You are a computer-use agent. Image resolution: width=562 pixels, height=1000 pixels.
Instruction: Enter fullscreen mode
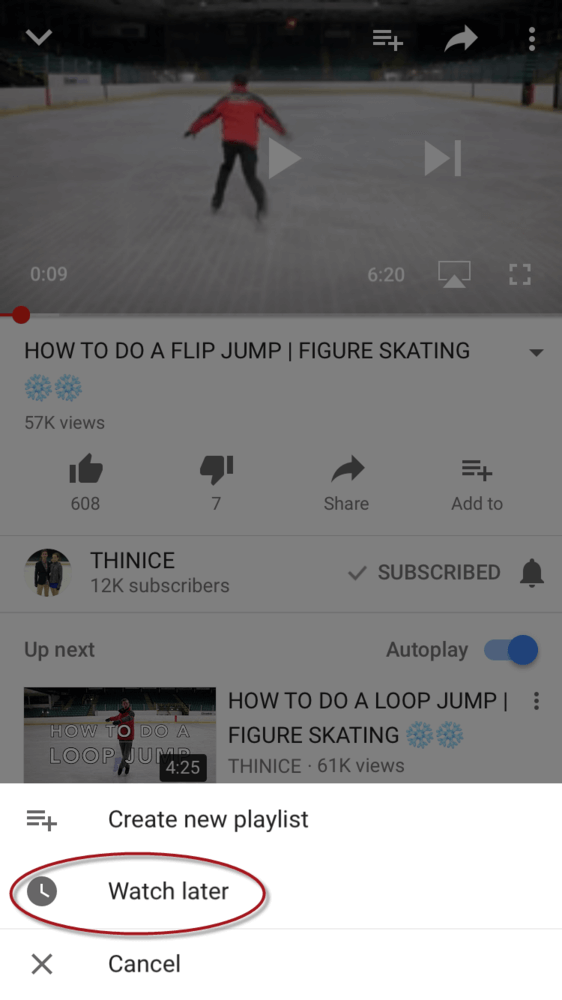point(520,274)
